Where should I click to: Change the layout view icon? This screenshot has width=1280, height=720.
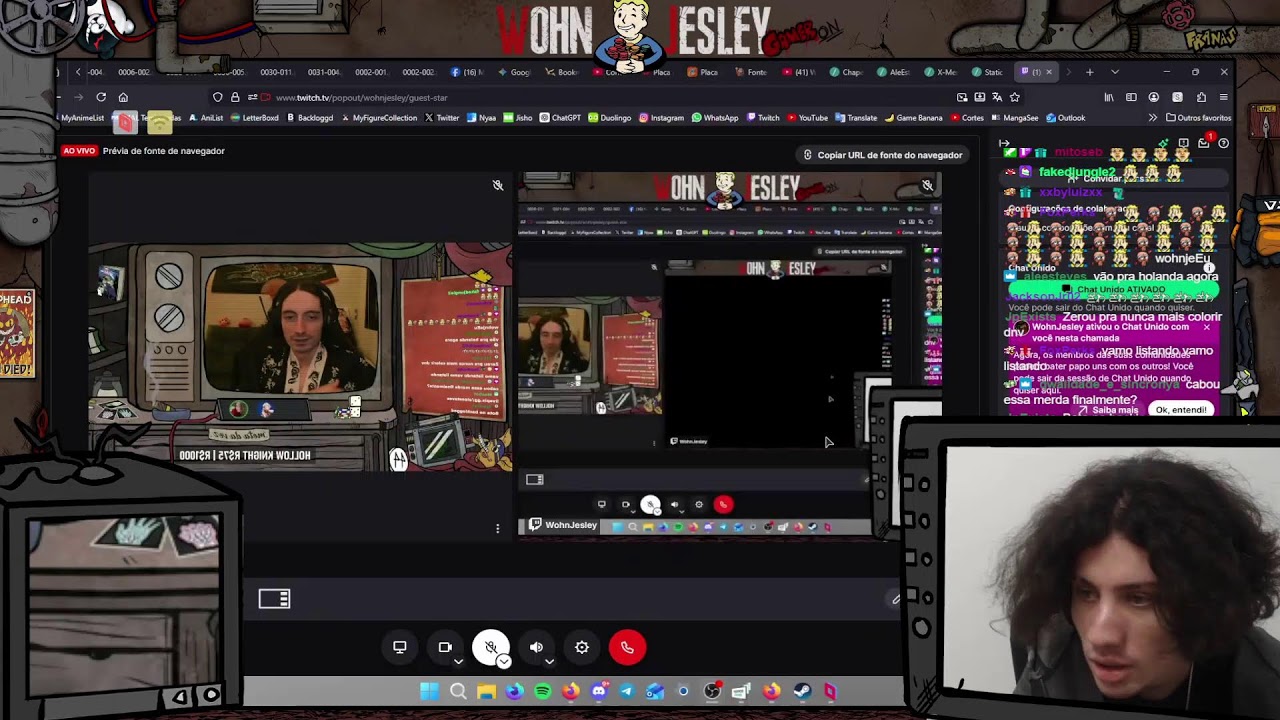coord(274,599)
